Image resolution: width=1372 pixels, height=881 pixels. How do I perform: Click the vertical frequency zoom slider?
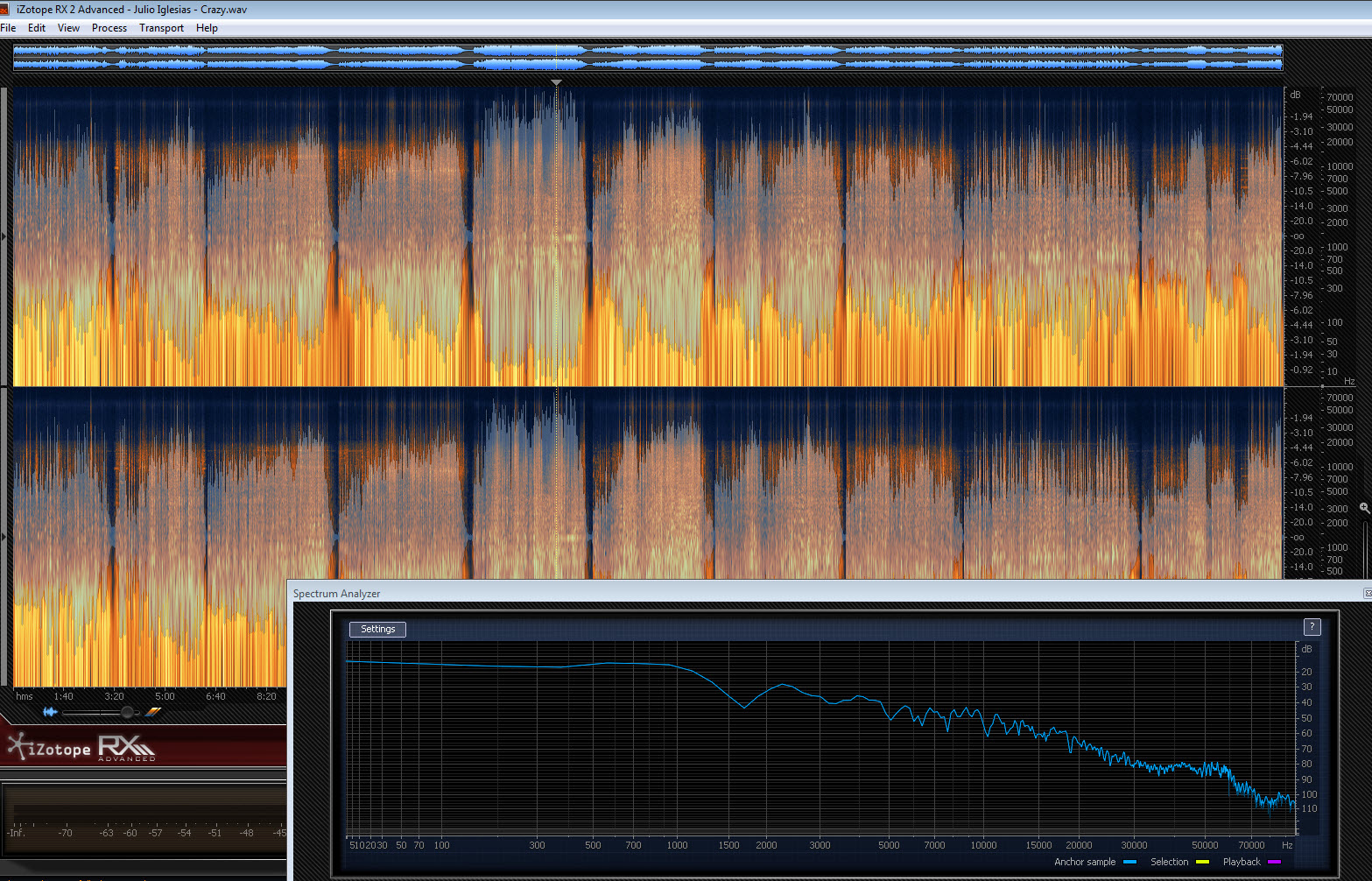tap(1366, 548)
